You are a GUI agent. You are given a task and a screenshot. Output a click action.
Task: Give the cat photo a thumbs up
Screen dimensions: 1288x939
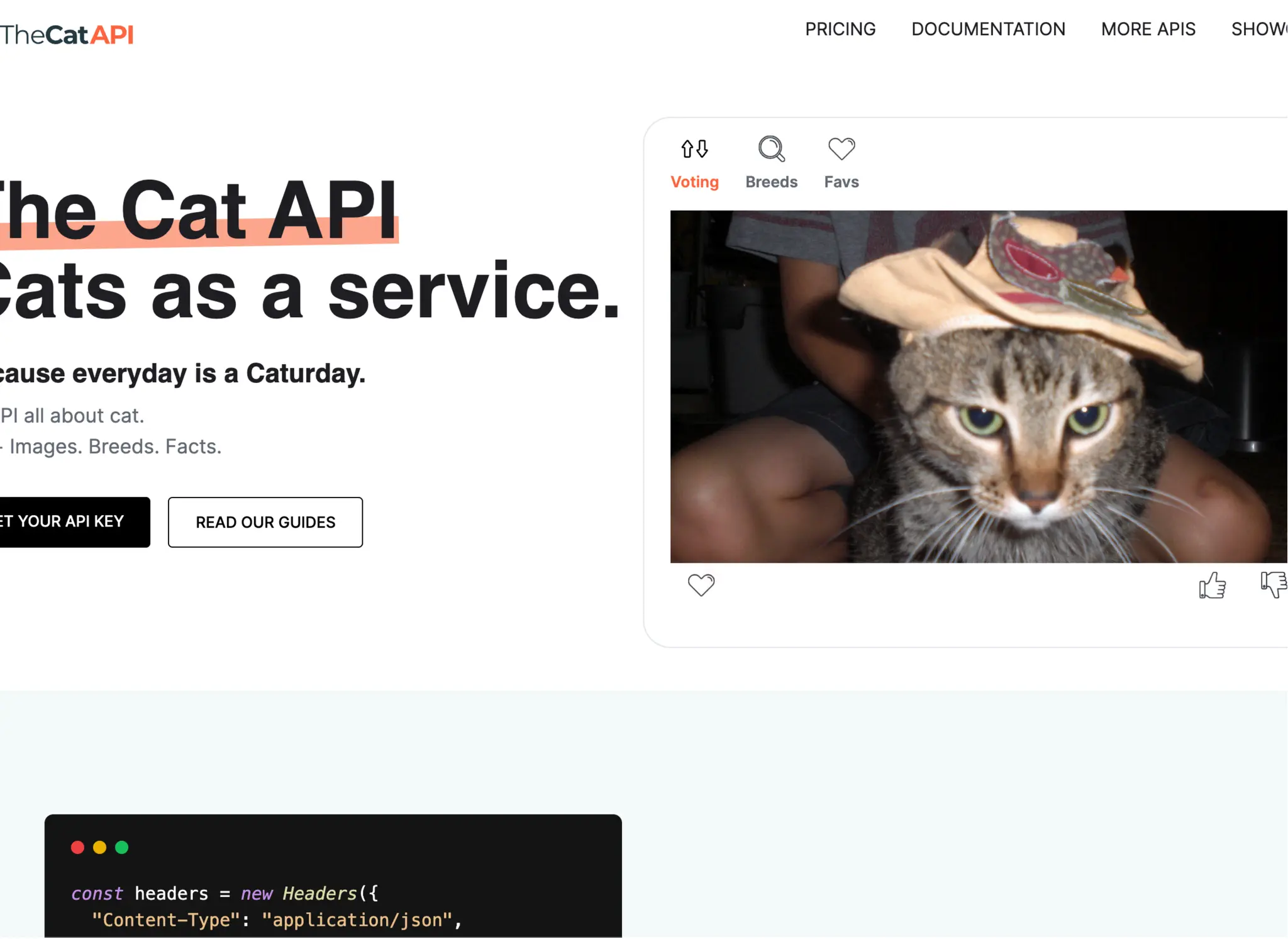click(1212, 586)
